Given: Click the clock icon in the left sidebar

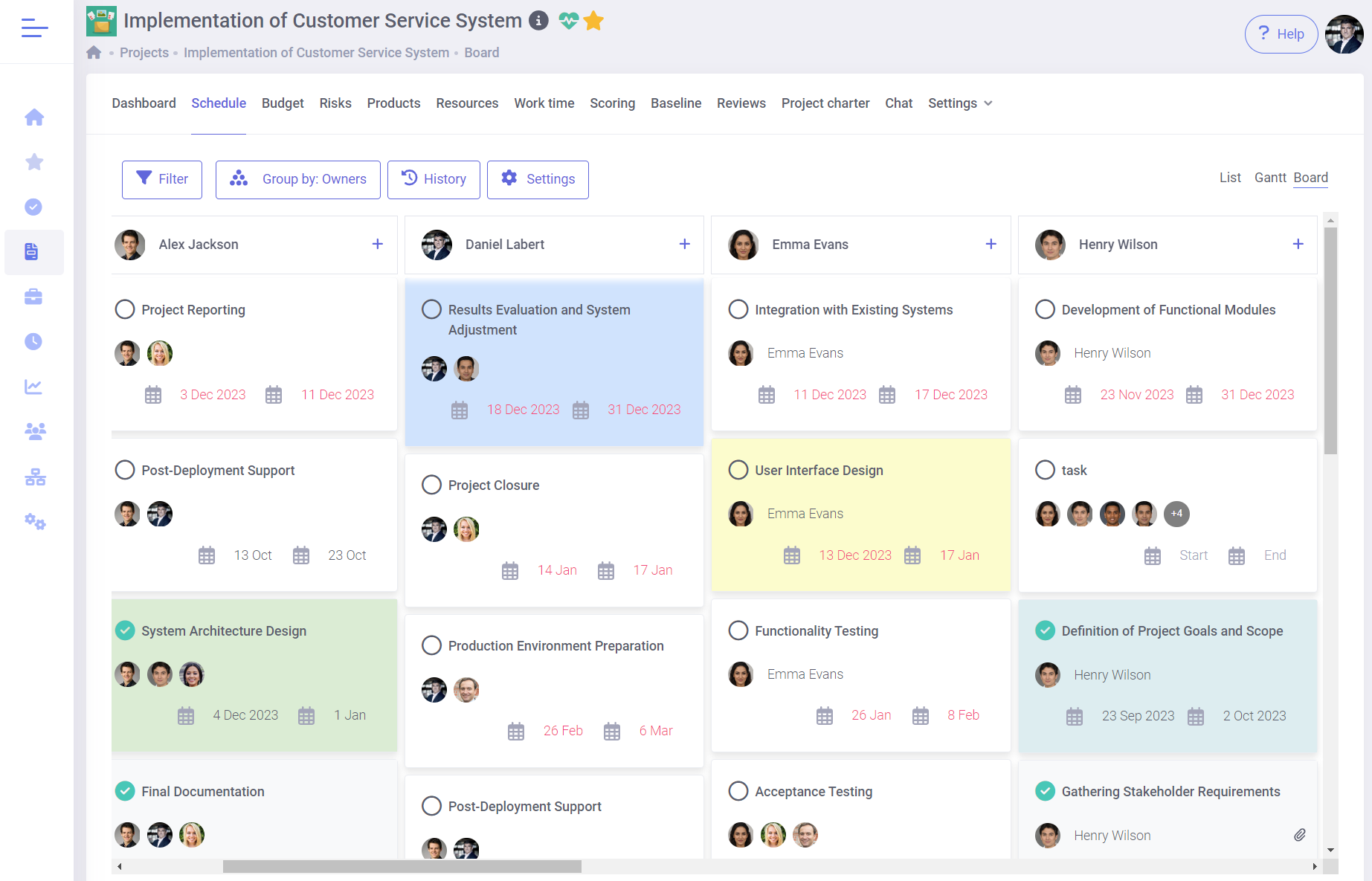Looking at the screenshot, I should pos(33,341).
